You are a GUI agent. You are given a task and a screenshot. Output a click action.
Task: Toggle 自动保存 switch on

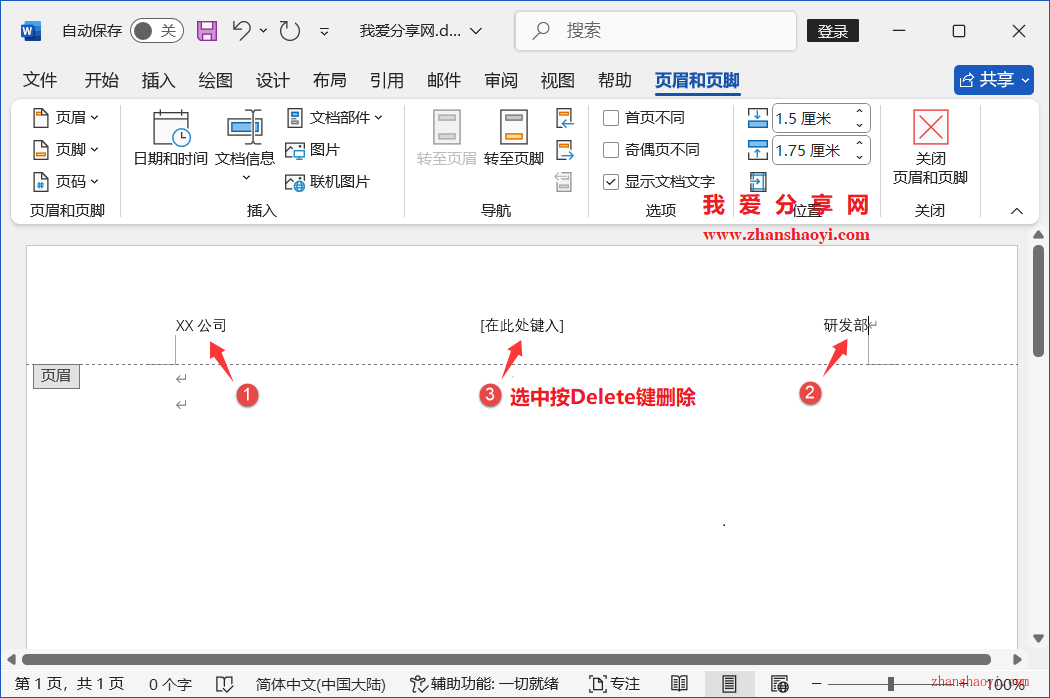[x=157, y=31]
